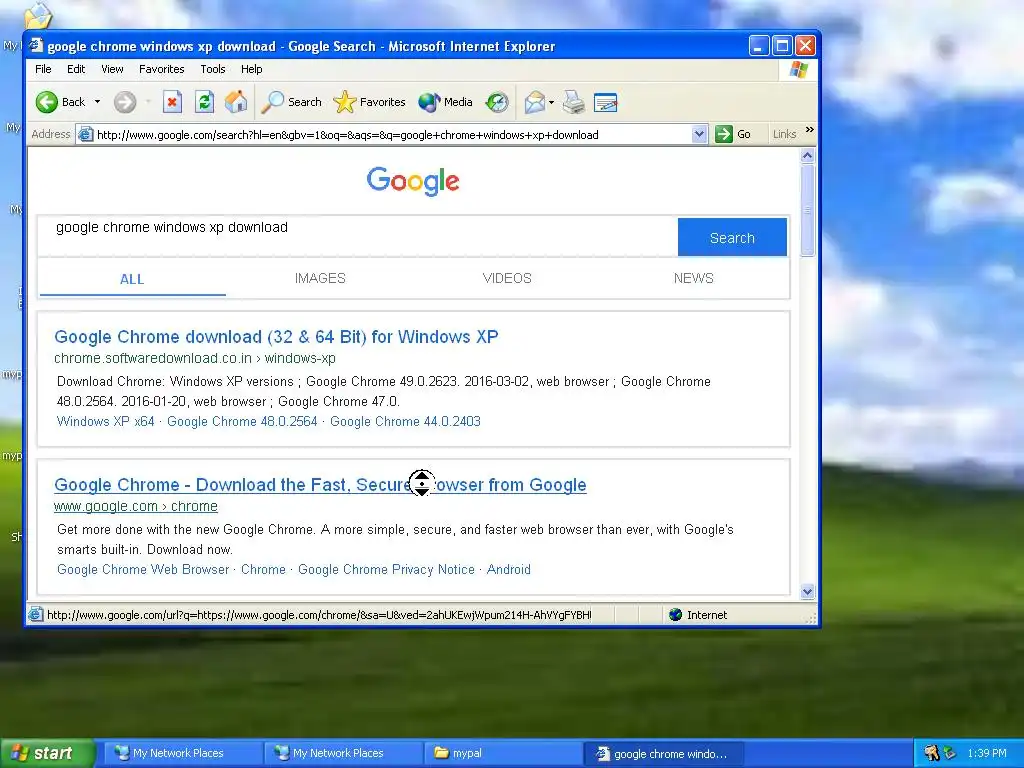
Task: Stop page loading with red X icon
Action: pyautogui.click(x=172, y=102)
